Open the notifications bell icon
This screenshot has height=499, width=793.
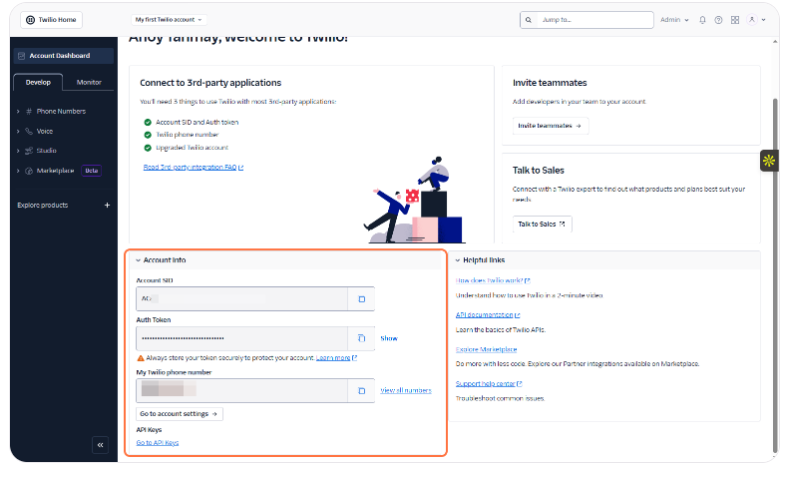702,20
